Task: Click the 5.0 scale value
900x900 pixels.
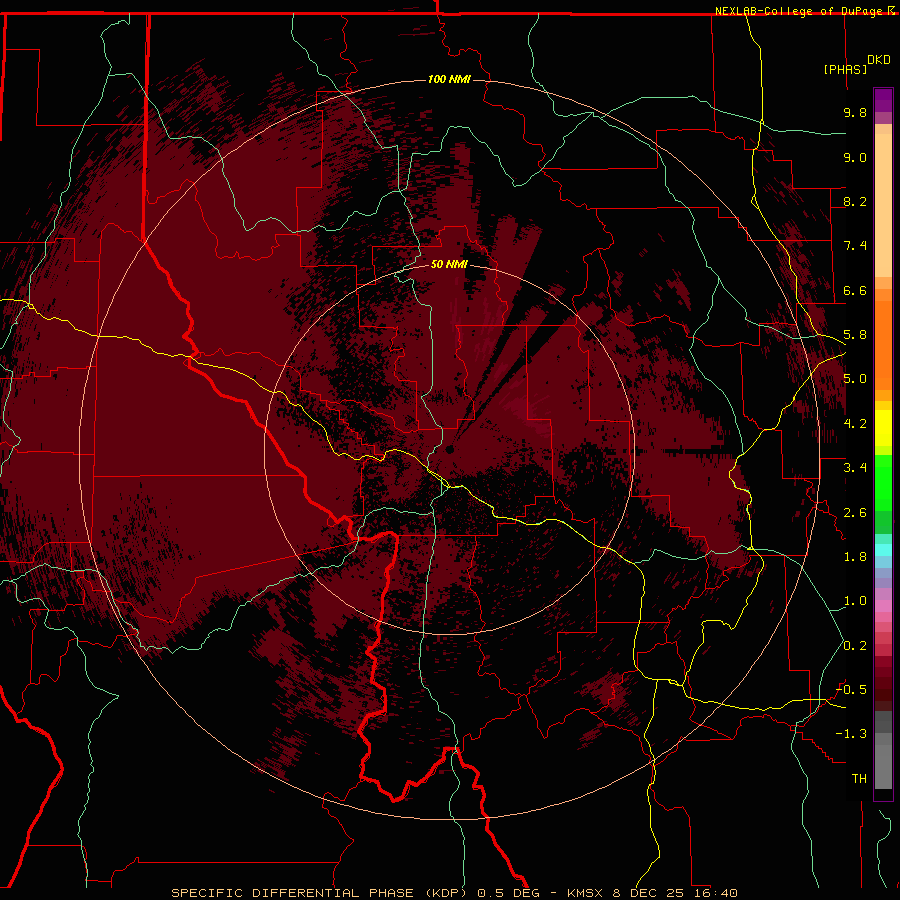Action: [x=855, y=379]
